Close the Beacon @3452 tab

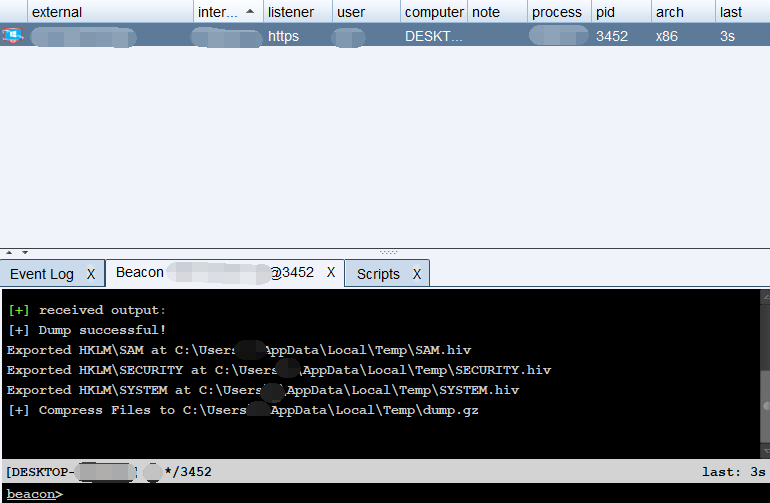[331, 273]
